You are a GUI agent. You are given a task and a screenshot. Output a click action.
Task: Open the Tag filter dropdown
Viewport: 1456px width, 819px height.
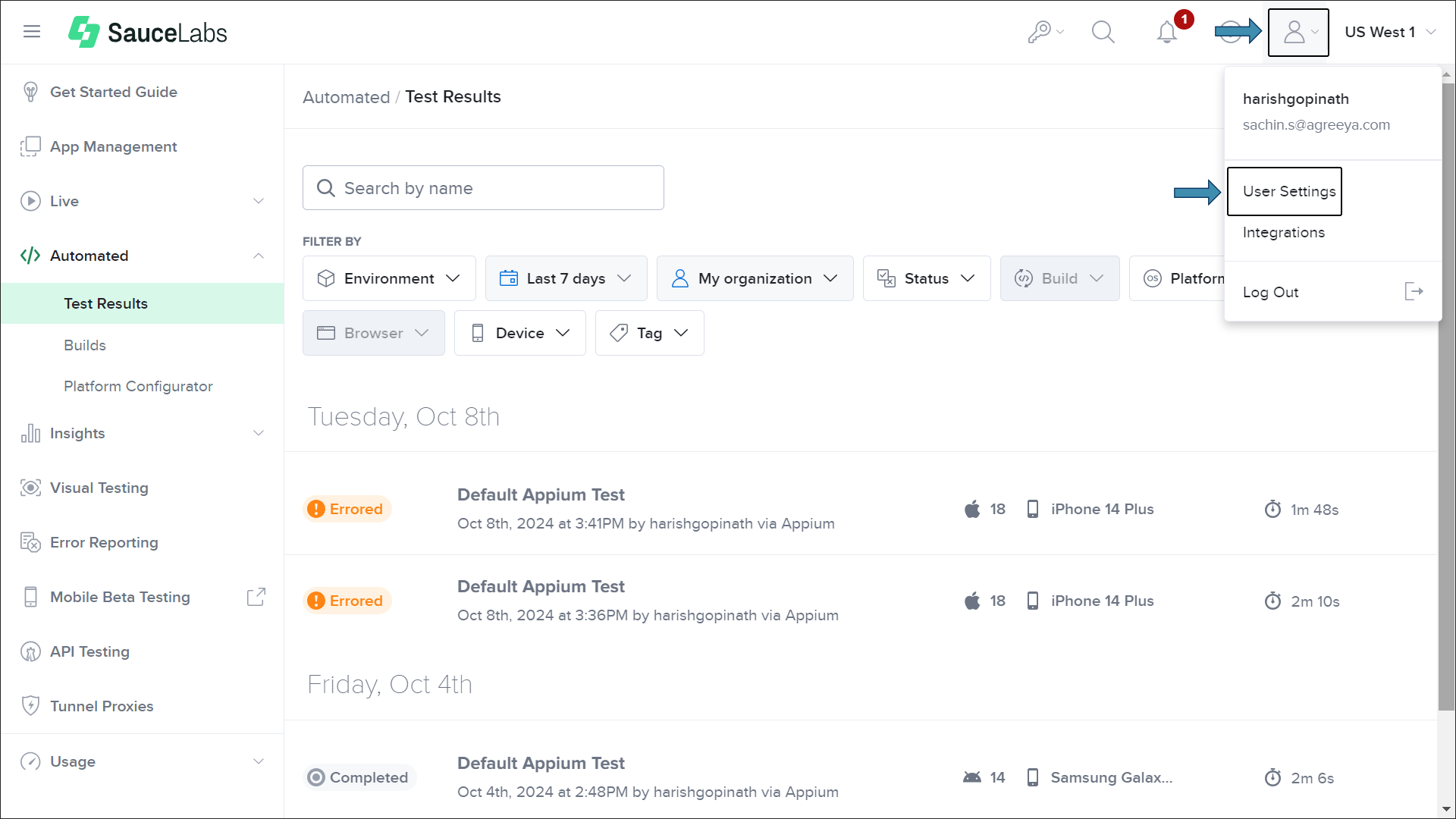649,333
